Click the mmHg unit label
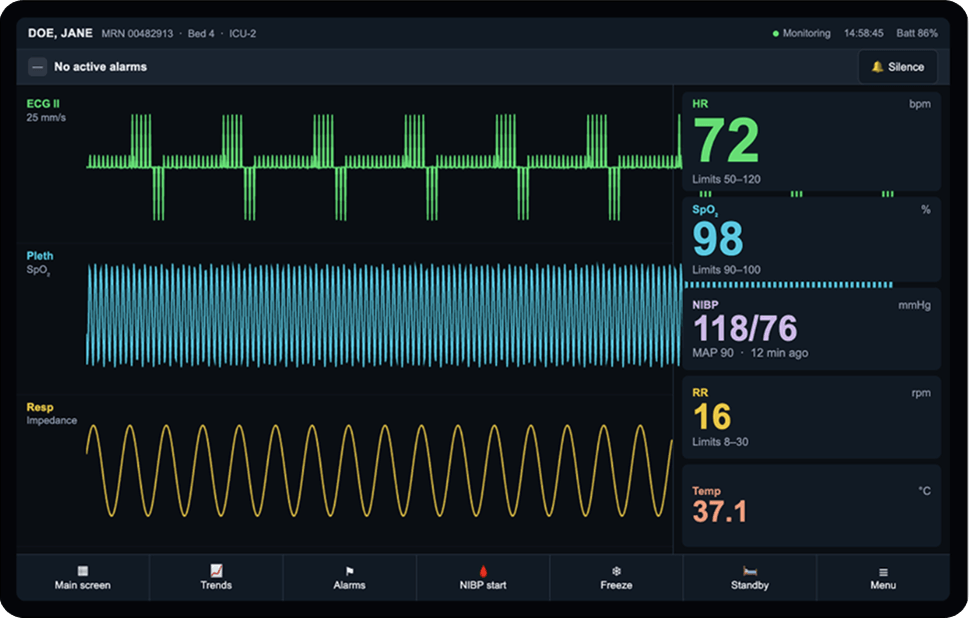 coord(915,305)
